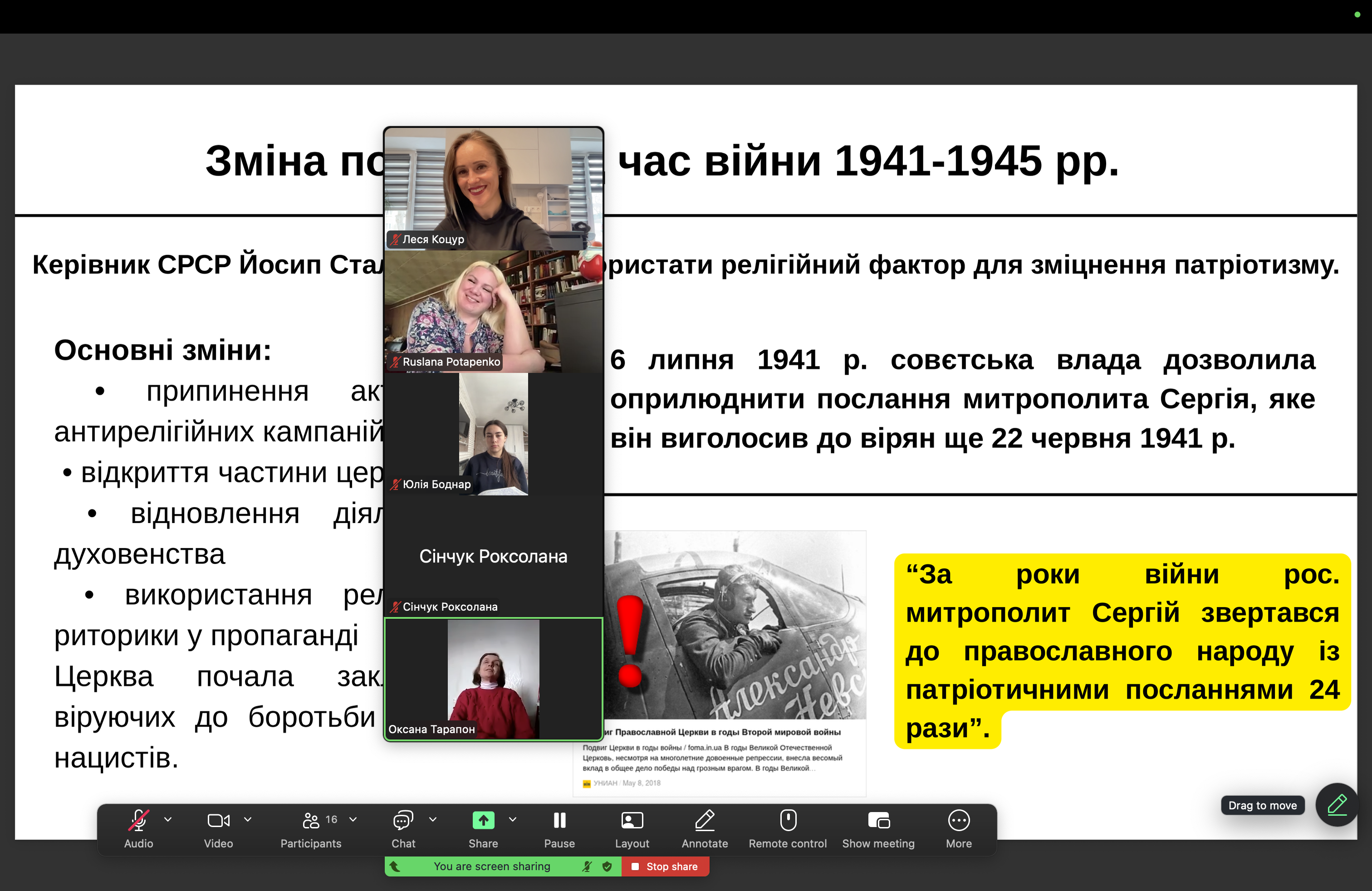This screenshot has height=891, width=1372.
Task: Expand the Chat options chevron
Action: tap(433, 819)
